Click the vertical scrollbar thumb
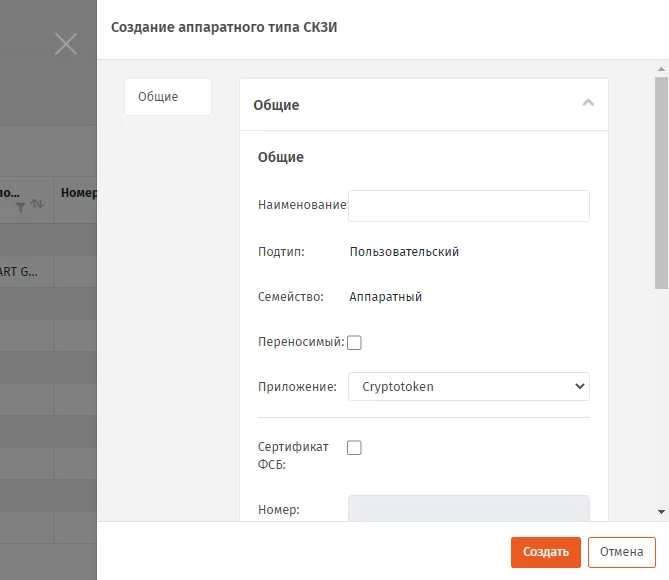The width and height of the screenshot is (669, 580). 661,183
